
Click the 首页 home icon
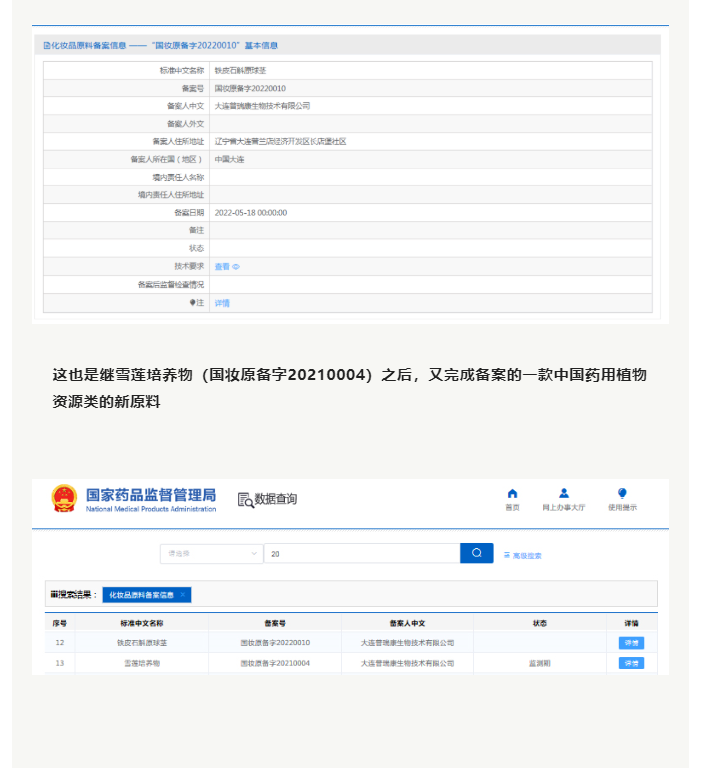tap(512, 493)
